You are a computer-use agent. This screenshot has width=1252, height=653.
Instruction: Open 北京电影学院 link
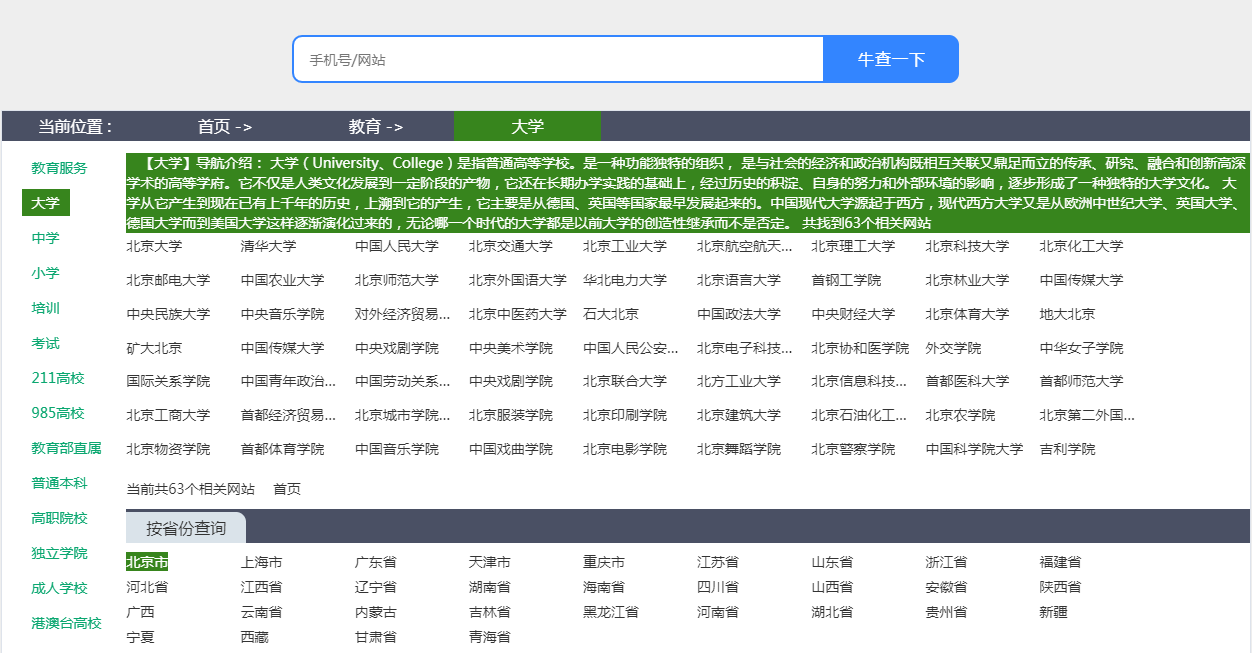tap(624, 449)
